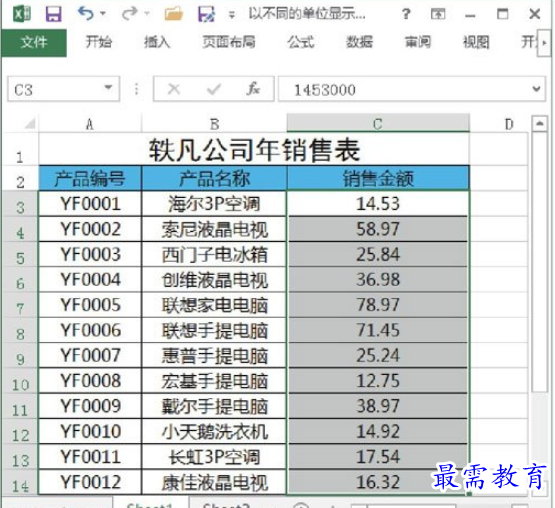Open the Help question mark
This screenshot has width=555, height=508.
point(406,15)
